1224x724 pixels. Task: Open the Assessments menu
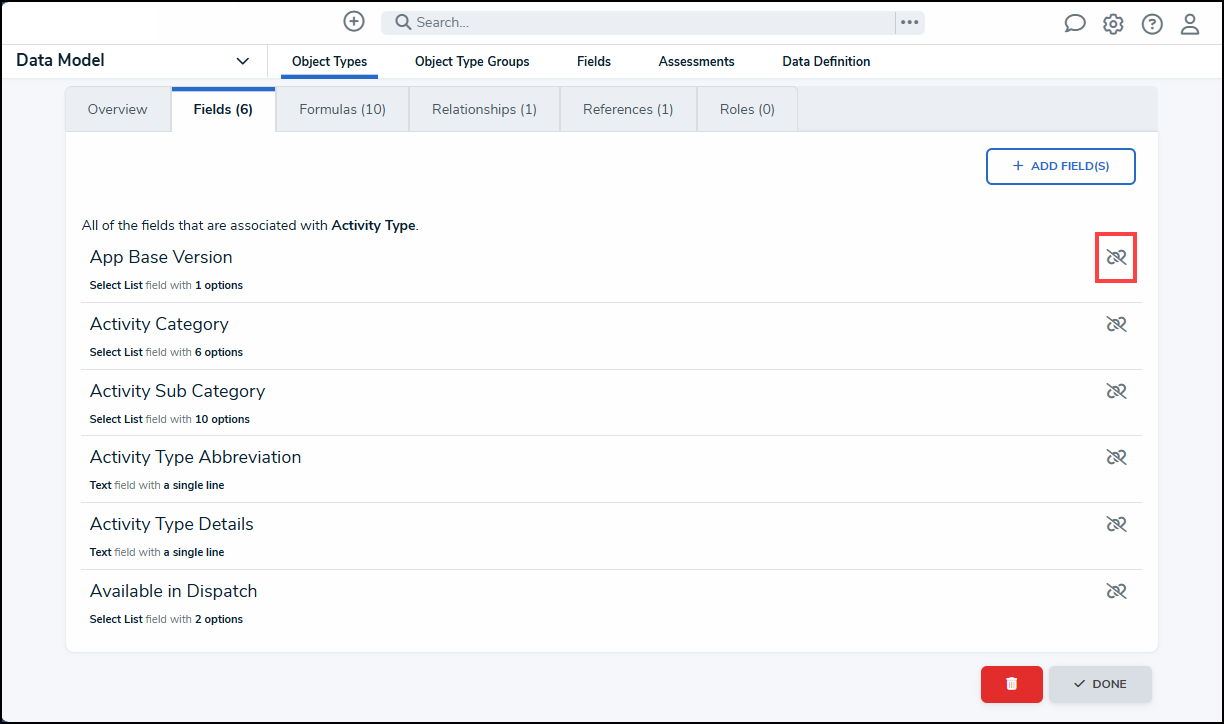[696, 61]
